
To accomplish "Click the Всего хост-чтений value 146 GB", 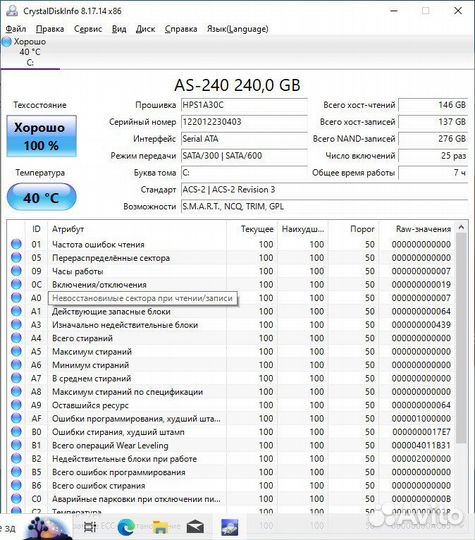I will 433,105.
